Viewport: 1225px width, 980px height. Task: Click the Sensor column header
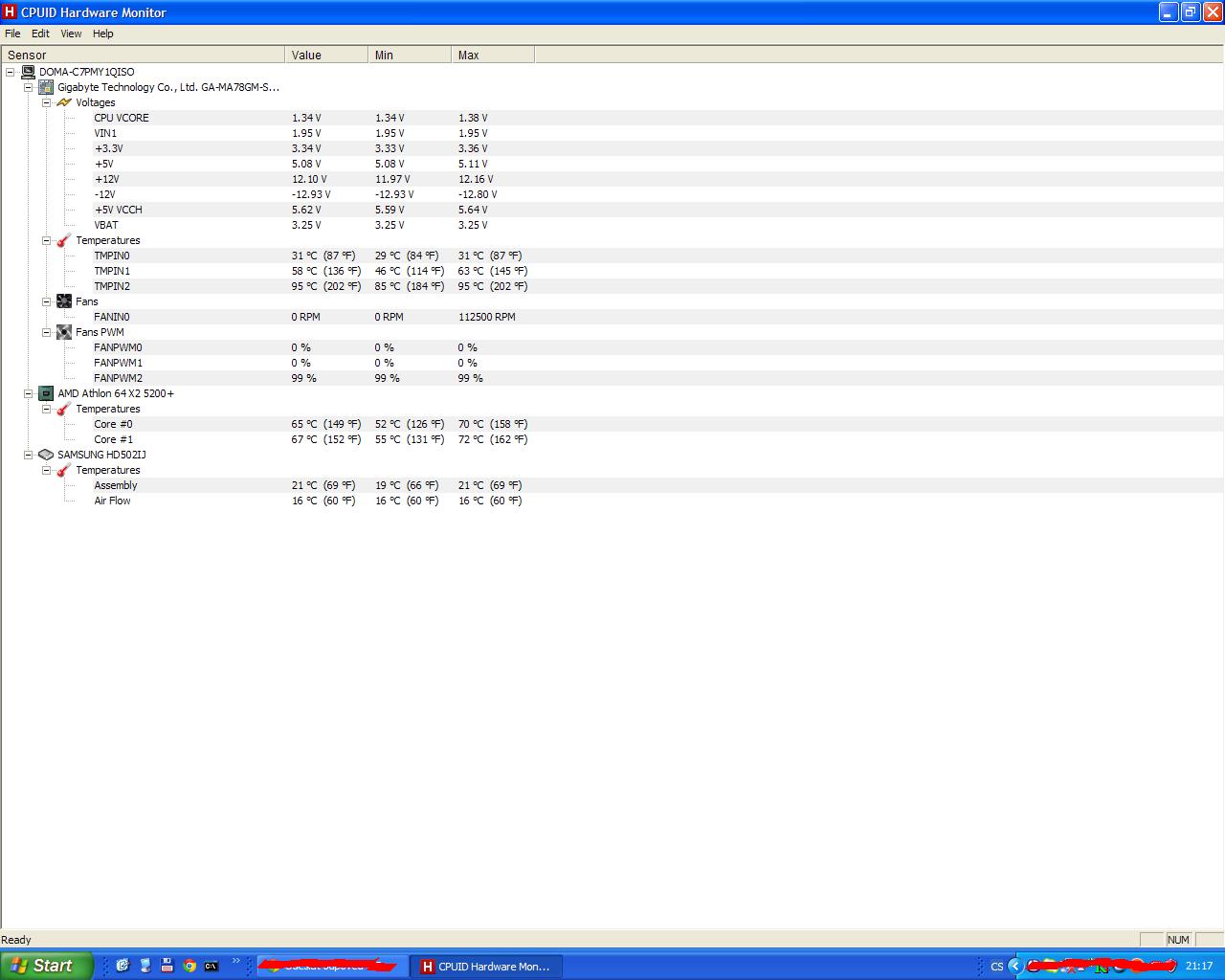144,55
